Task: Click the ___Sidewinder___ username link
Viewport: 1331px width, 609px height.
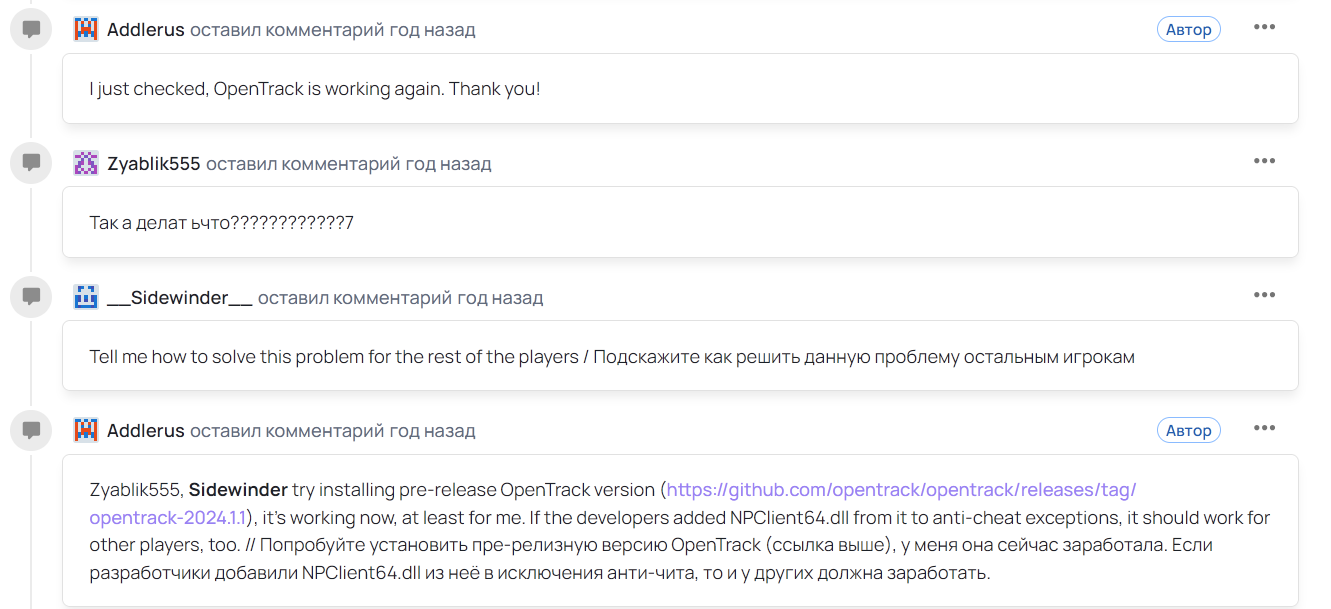Action: (x=179, y=298)
